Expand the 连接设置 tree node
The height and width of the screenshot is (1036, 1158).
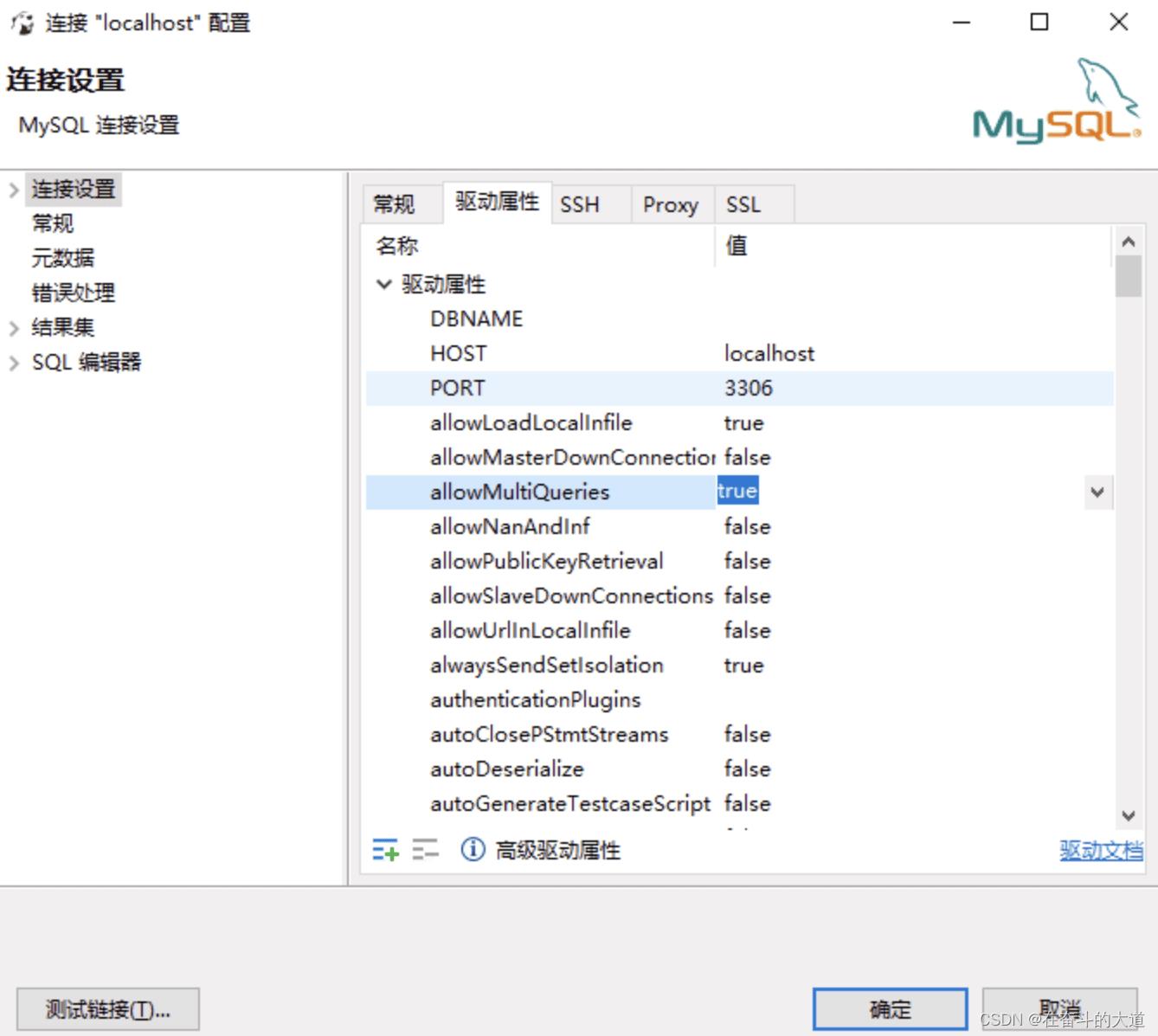pos(14,190)
